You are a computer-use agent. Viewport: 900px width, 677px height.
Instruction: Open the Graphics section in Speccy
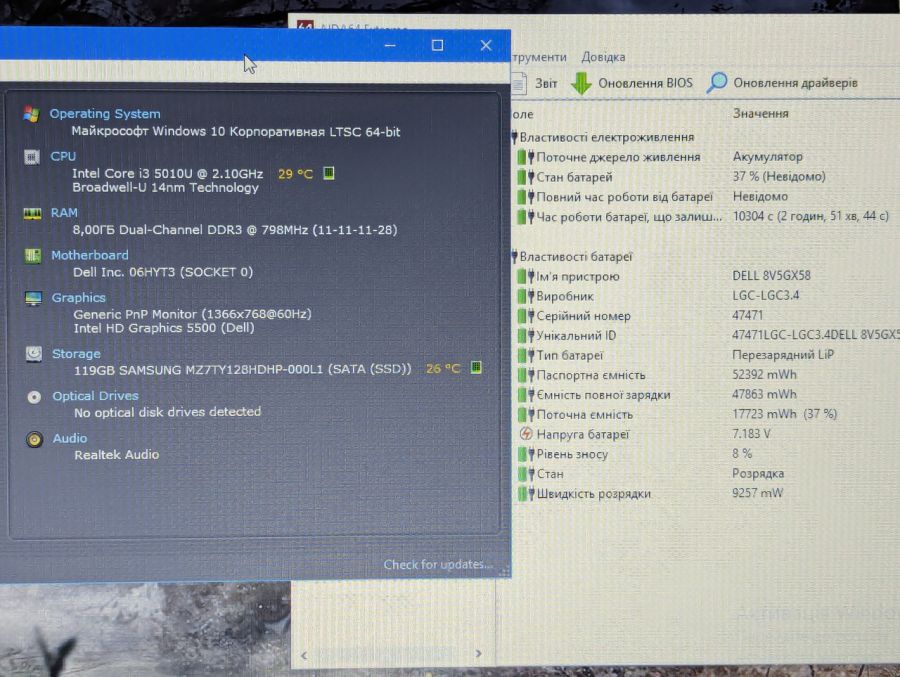point(79,297)
